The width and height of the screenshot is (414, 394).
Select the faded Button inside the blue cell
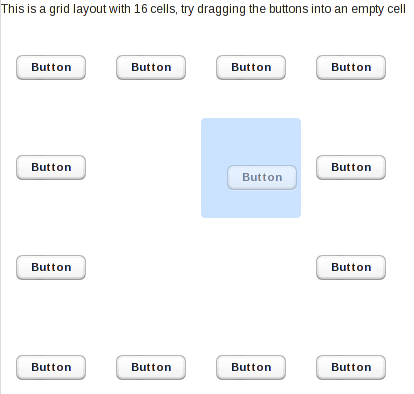[262, 177]
